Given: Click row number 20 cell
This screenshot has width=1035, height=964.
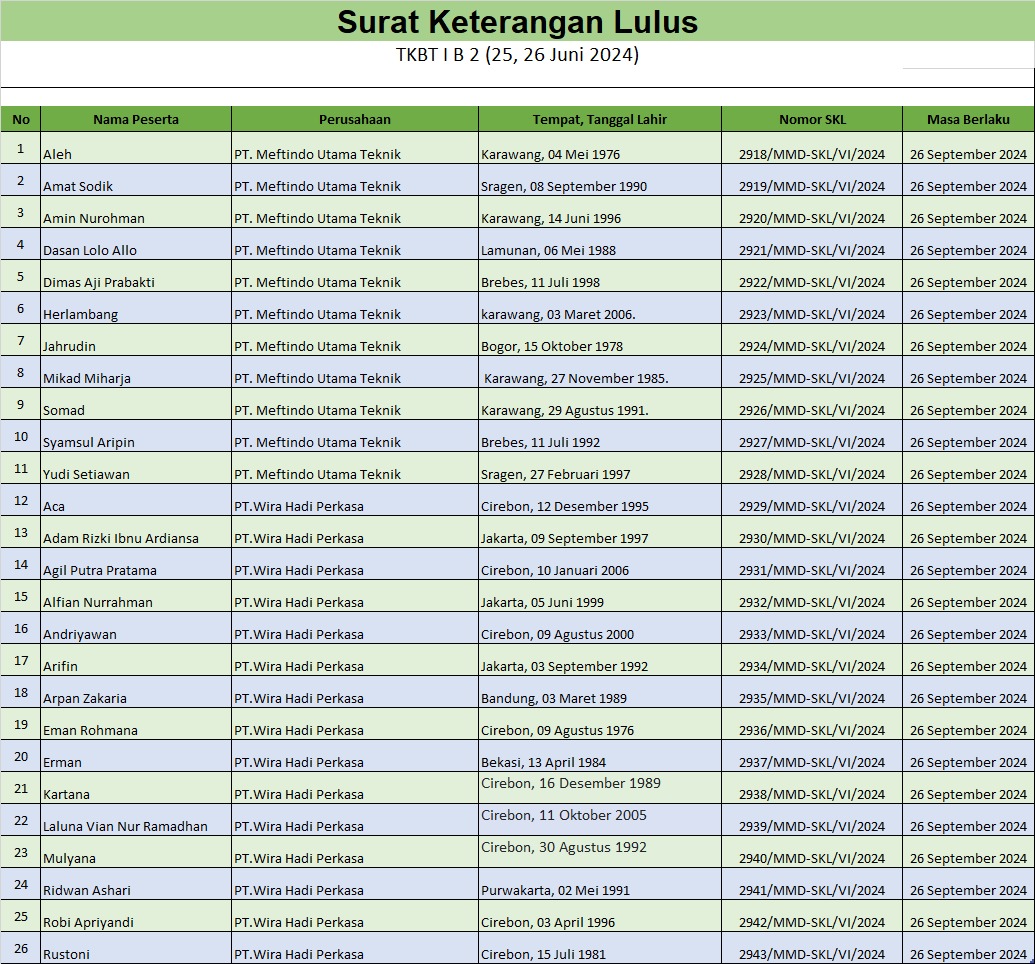Looking at the screenshot, I should [20, 756].
